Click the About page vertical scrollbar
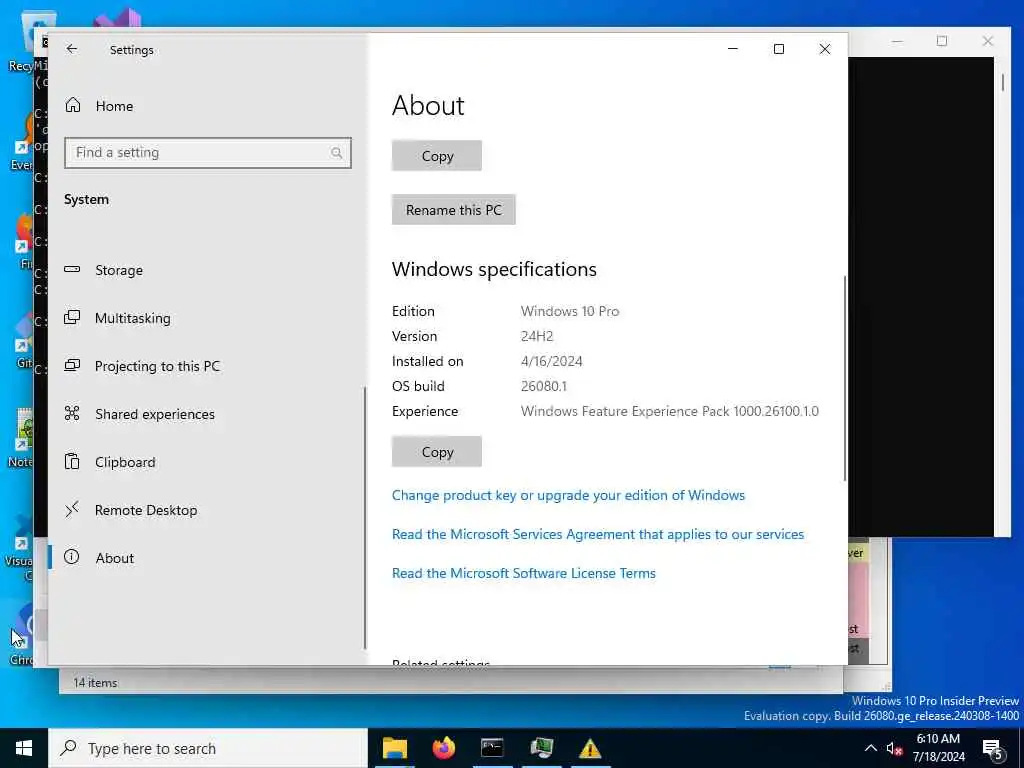Image resolution: width=1024 pixels, height=768 pixels. point(844,379)
